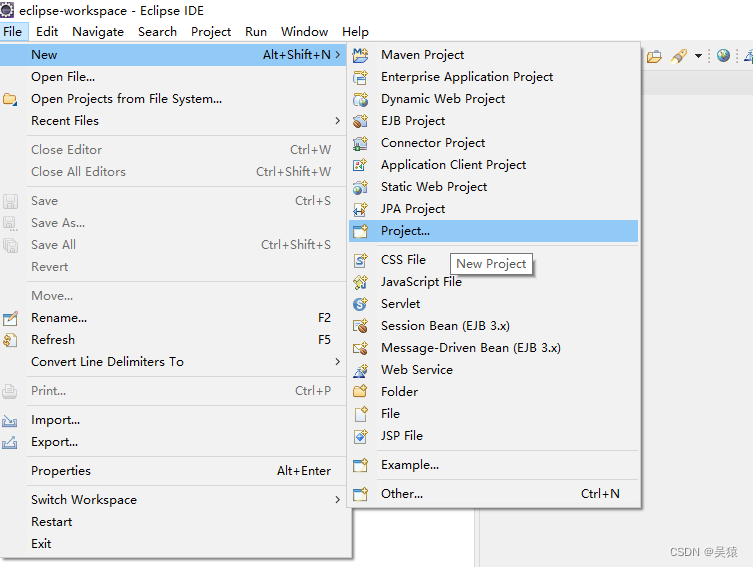Screen dimensions: 753x567
Task: Click the Project... wizard icon
Action: [360, 231]
